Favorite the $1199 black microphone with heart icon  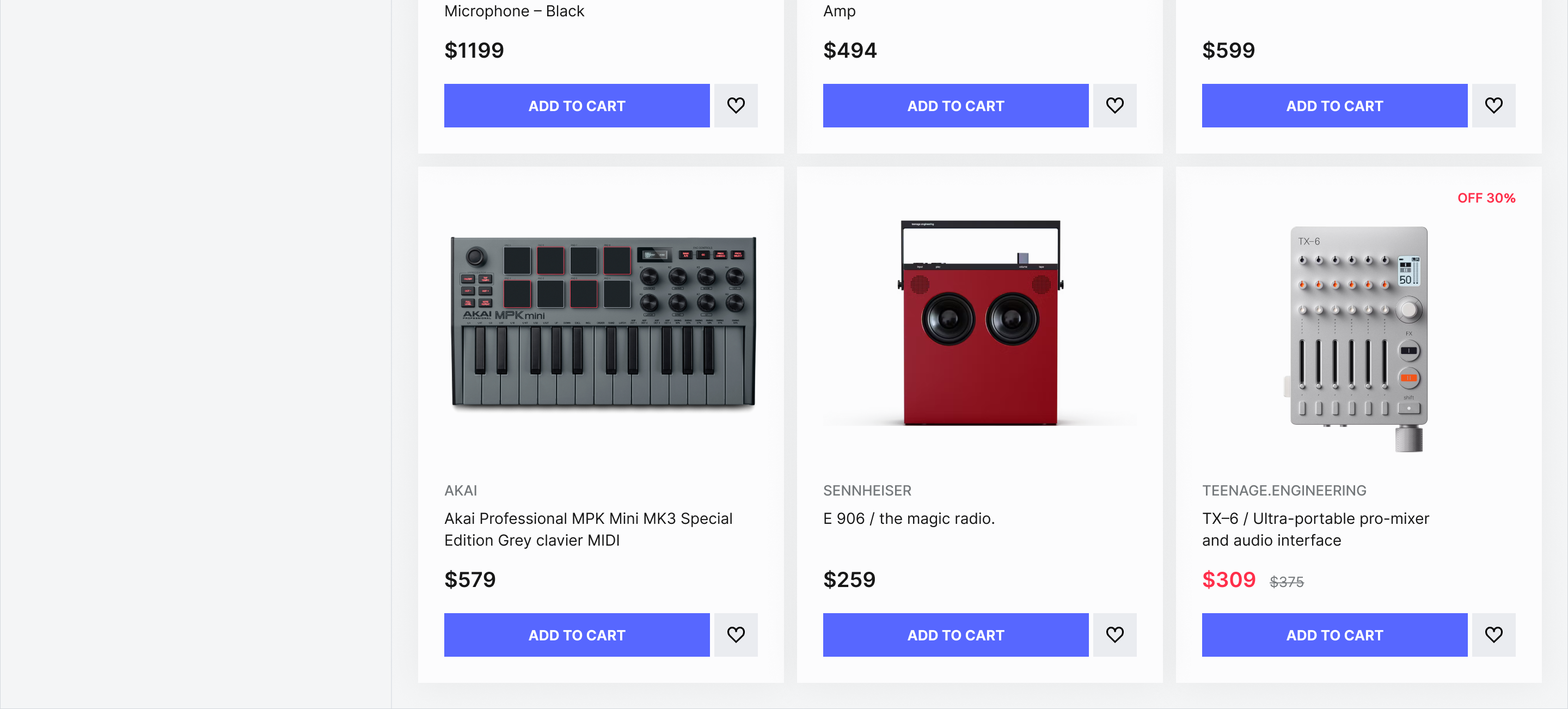point(736,106)
